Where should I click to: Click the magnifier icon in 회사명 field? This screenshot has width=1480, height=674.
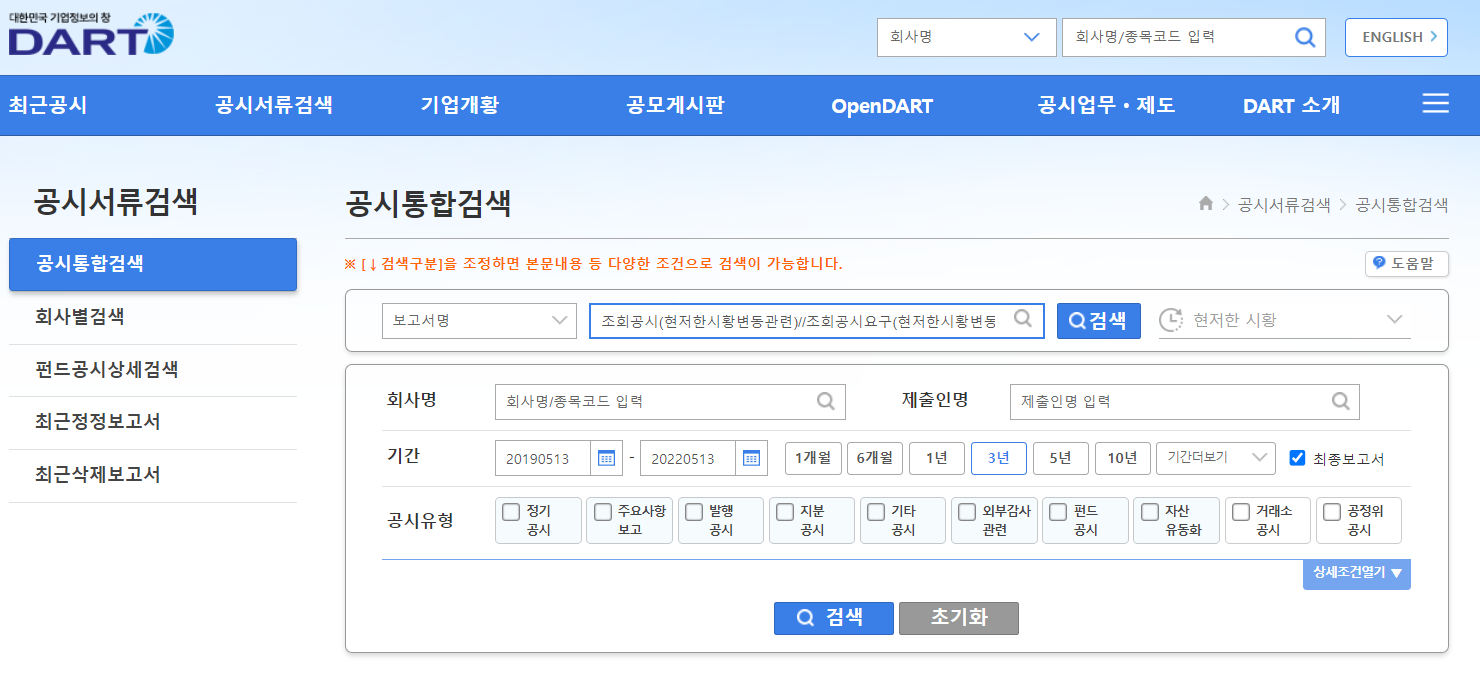point(826,401)
